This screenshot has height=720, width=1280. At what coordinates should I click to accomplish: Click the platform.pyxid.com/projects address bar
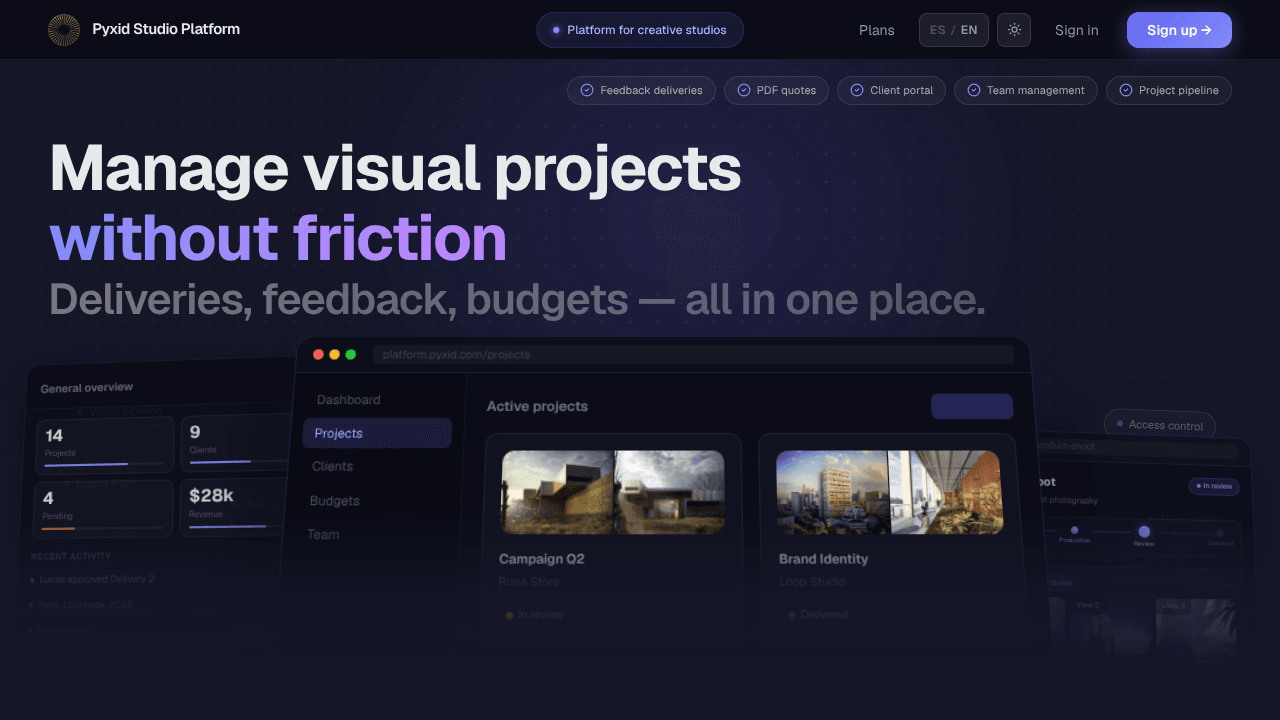[693, 354]
